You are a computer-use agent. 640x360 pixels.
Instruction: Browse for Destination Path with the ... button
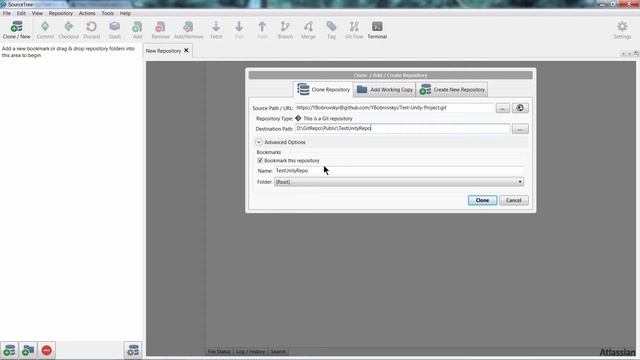[x=520, y=129]
